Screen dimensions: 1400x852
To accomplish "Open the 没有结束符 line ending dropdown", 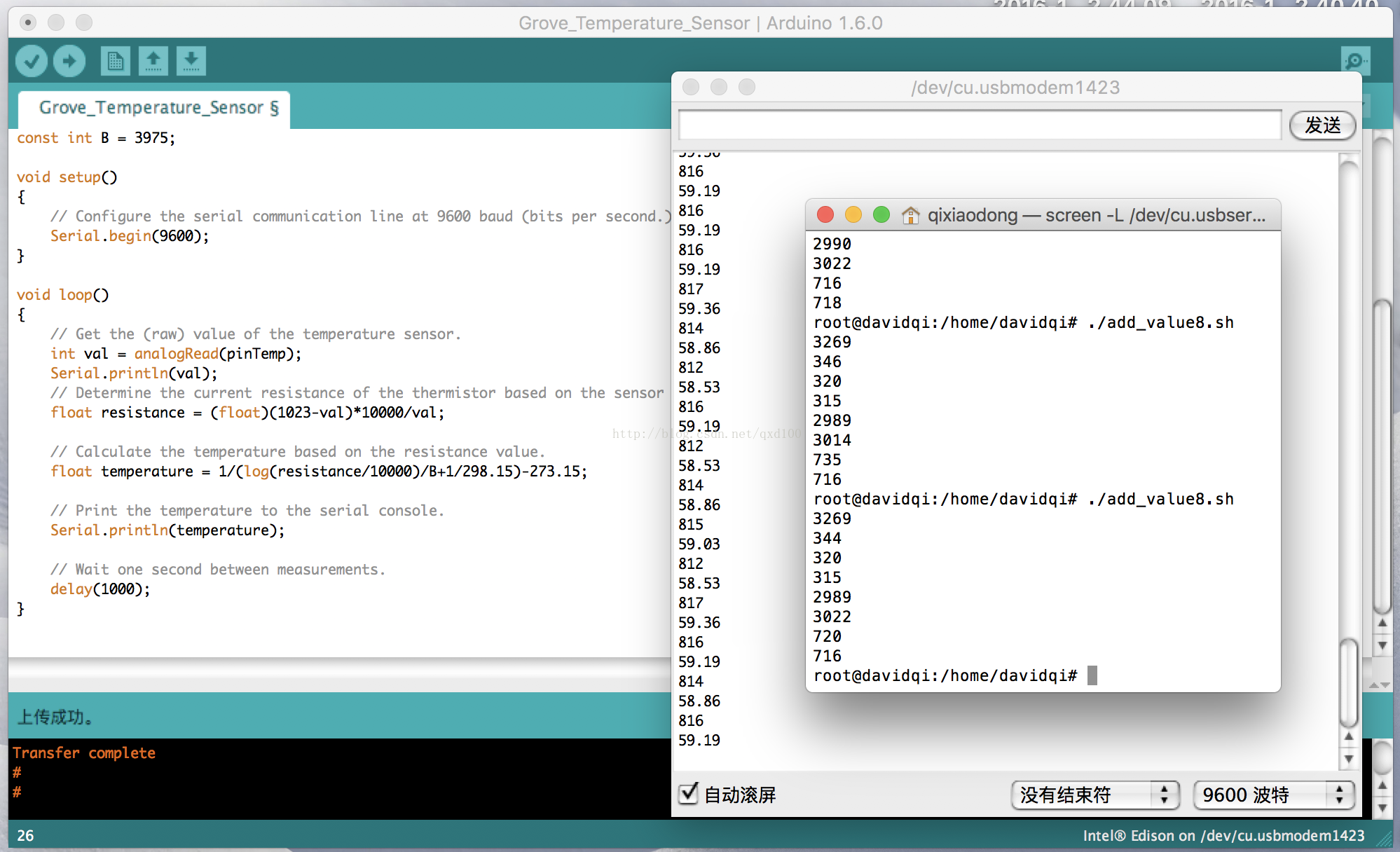I will coord(1095,795).
